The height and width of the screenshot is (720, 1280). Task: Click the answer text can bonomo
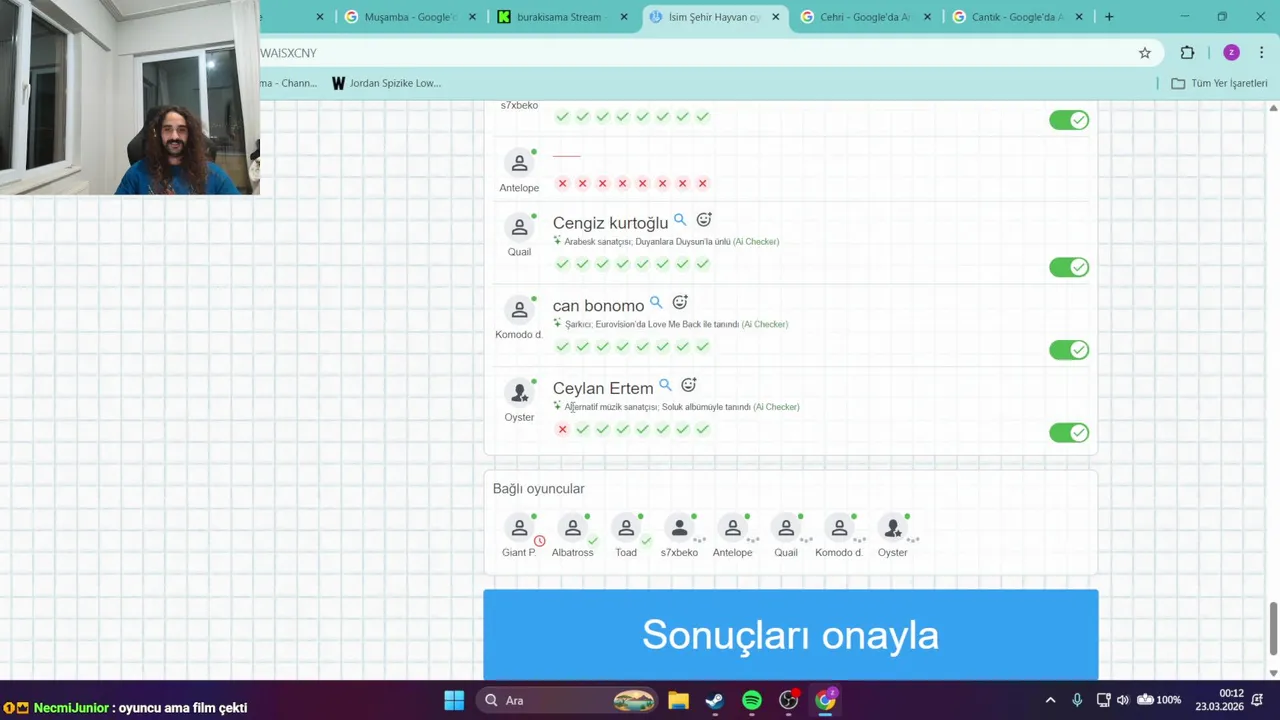coord(598,306)
